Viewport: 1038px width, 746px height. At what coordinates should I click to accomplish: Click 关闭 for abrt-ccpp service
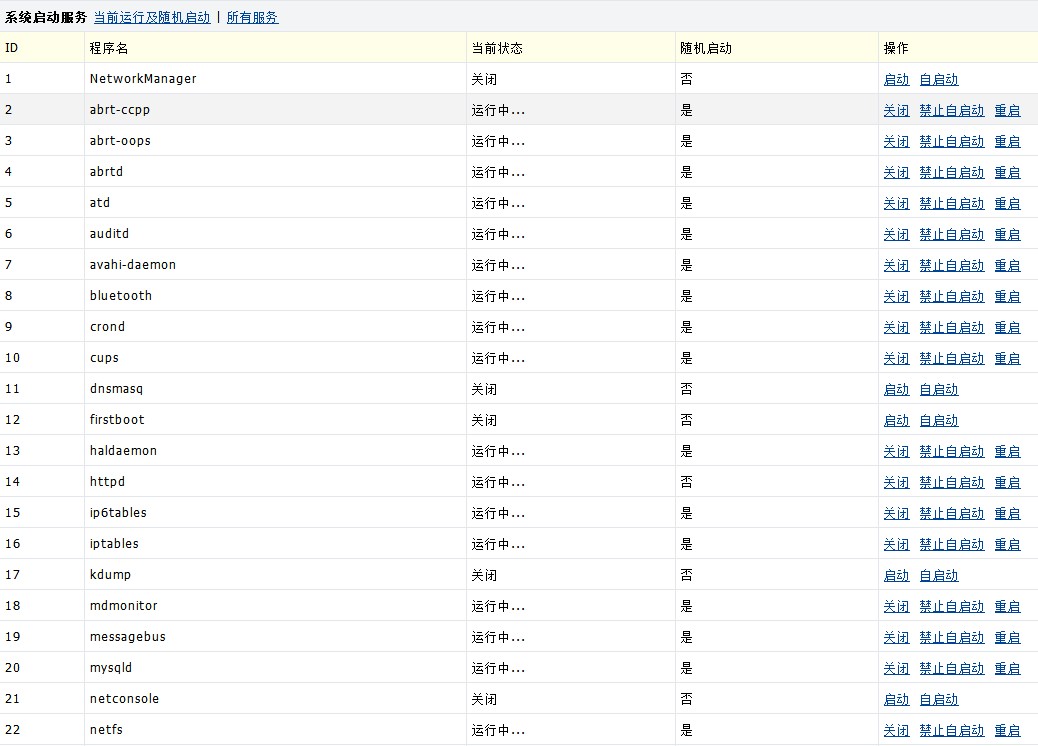pos(896,111)
